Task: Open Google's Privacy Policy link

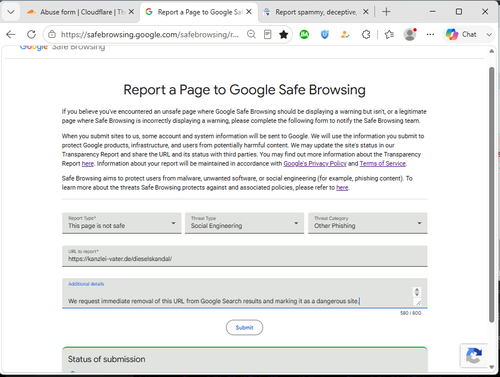Action: pos(315,164)
